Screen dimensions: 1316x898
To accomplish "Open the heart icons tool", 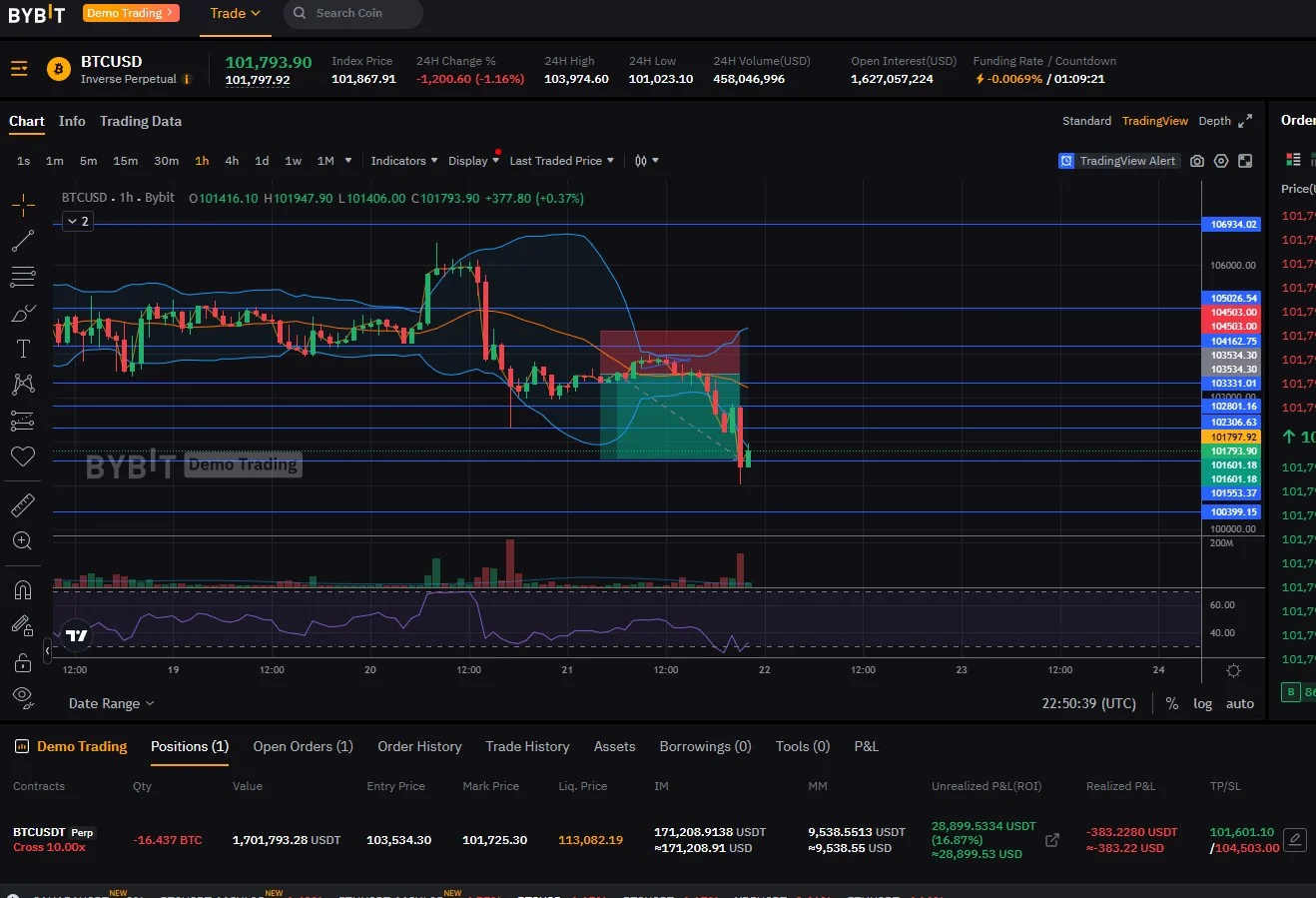I will tap(23, 456).
